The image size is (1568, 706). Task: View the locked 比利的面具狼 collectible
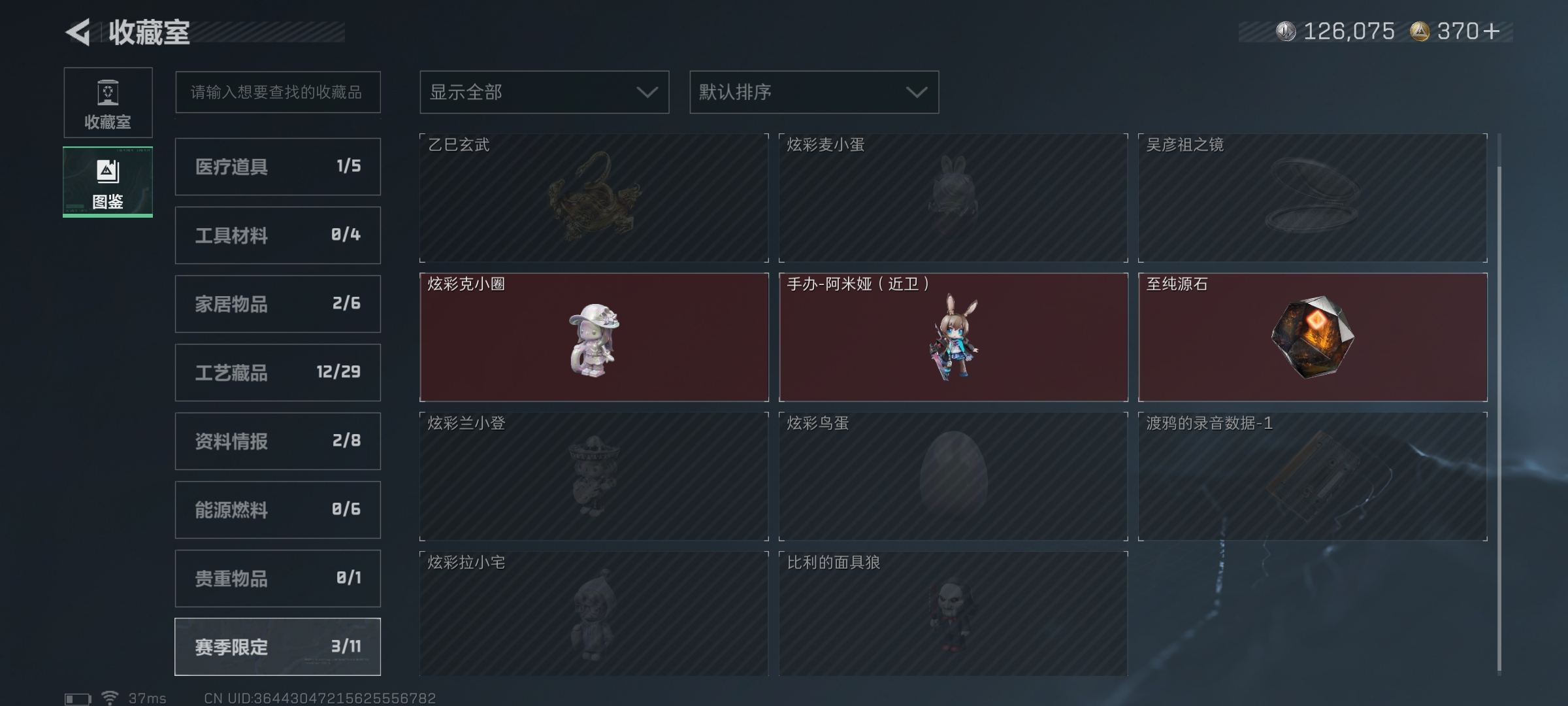pos(953,613)
